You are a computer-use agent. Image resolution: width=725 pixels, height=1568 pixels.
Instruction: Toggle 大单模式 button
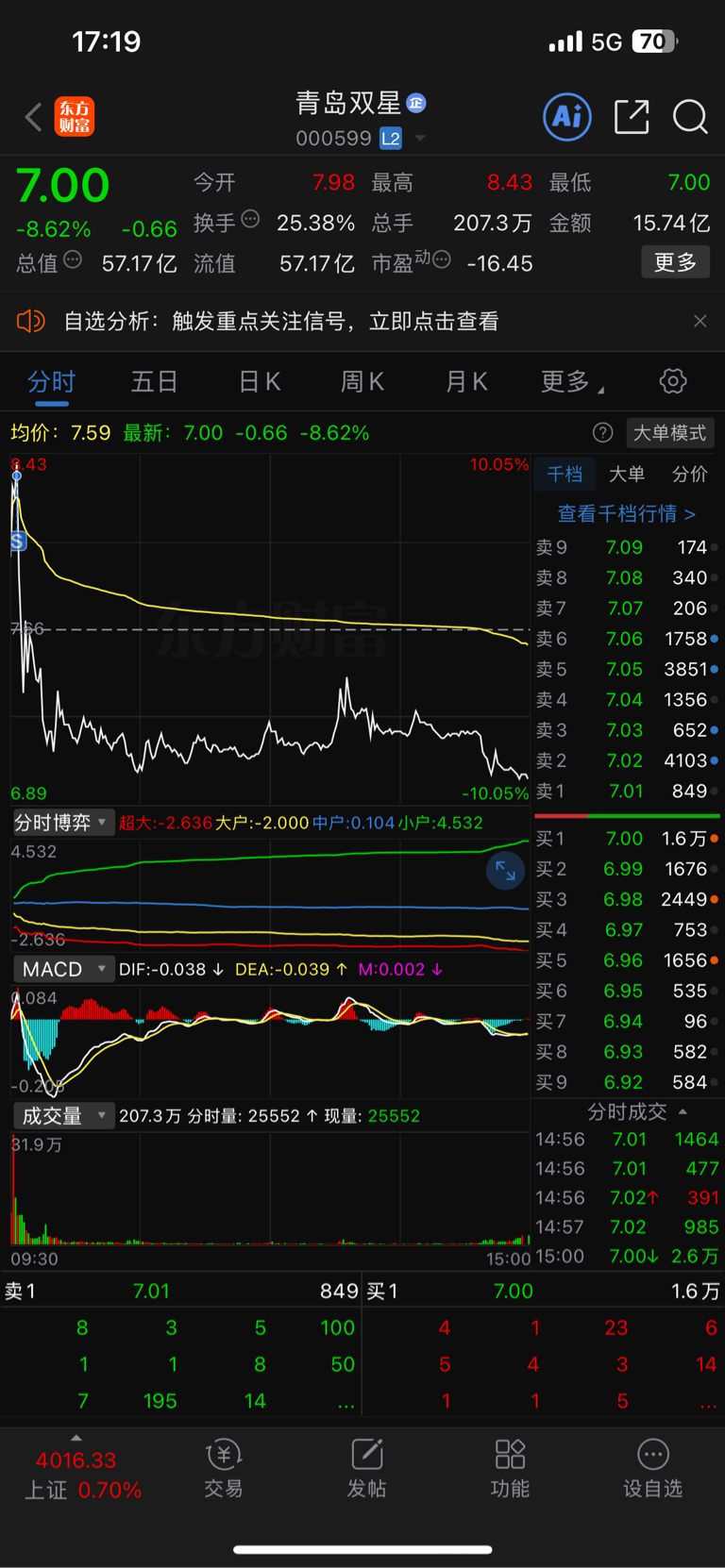click(x=669, y=432)
